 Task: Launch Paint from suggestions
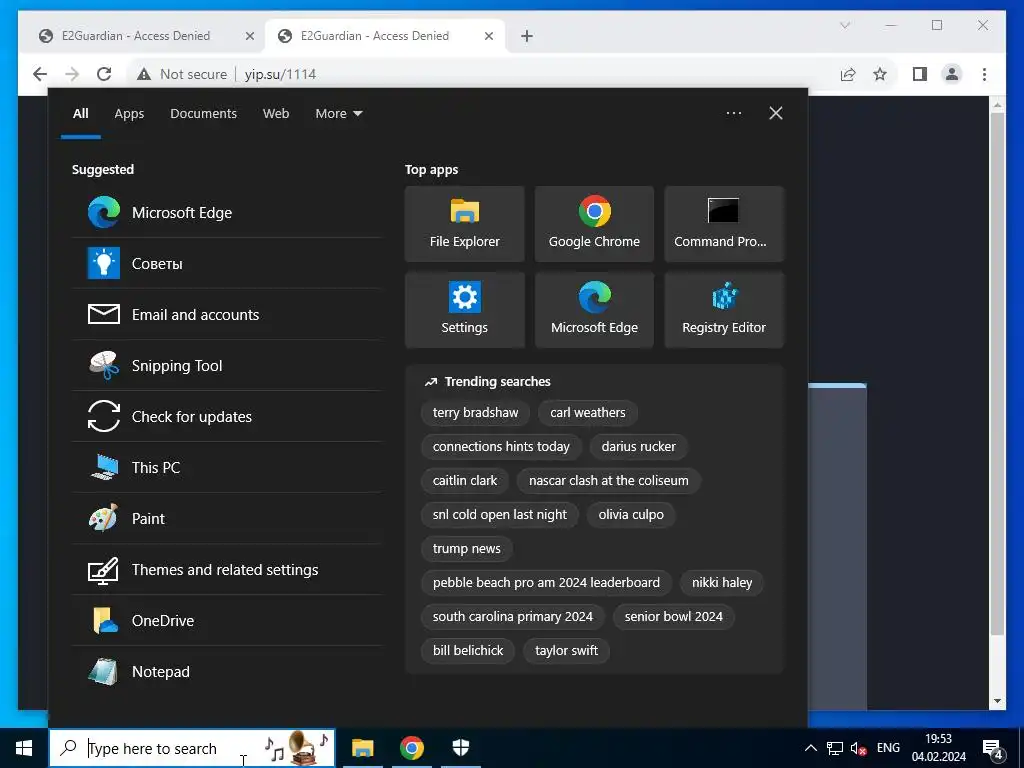[227, 518]
